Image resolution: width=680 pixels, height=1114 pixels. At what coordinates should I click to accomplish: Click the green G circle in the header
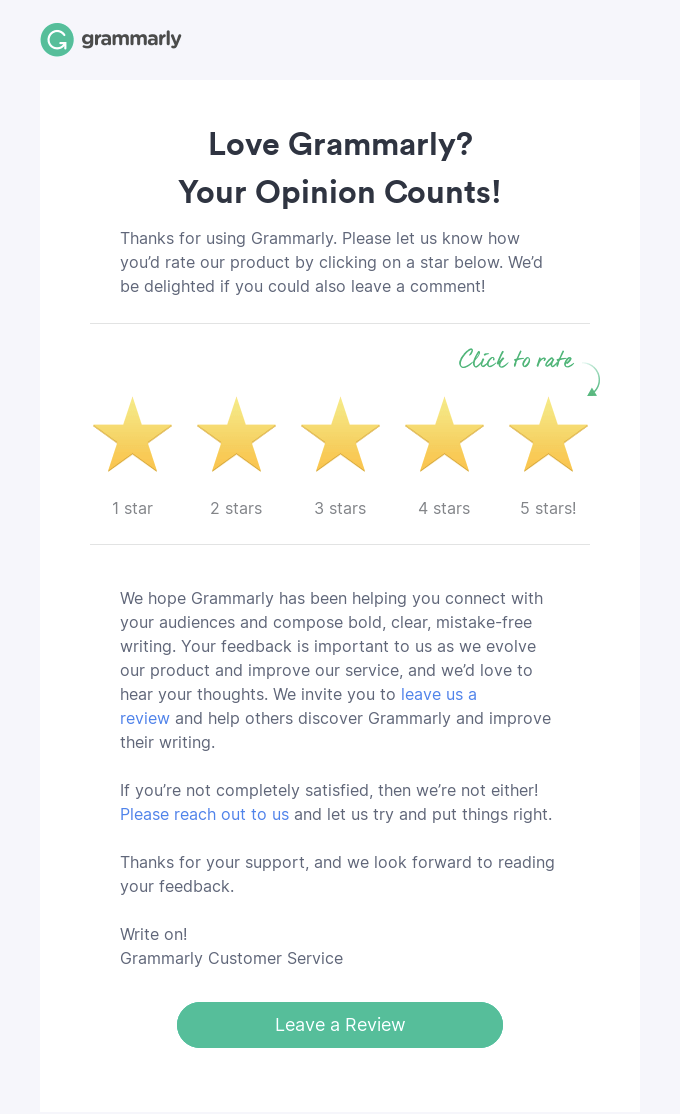(x=56, y=40)
